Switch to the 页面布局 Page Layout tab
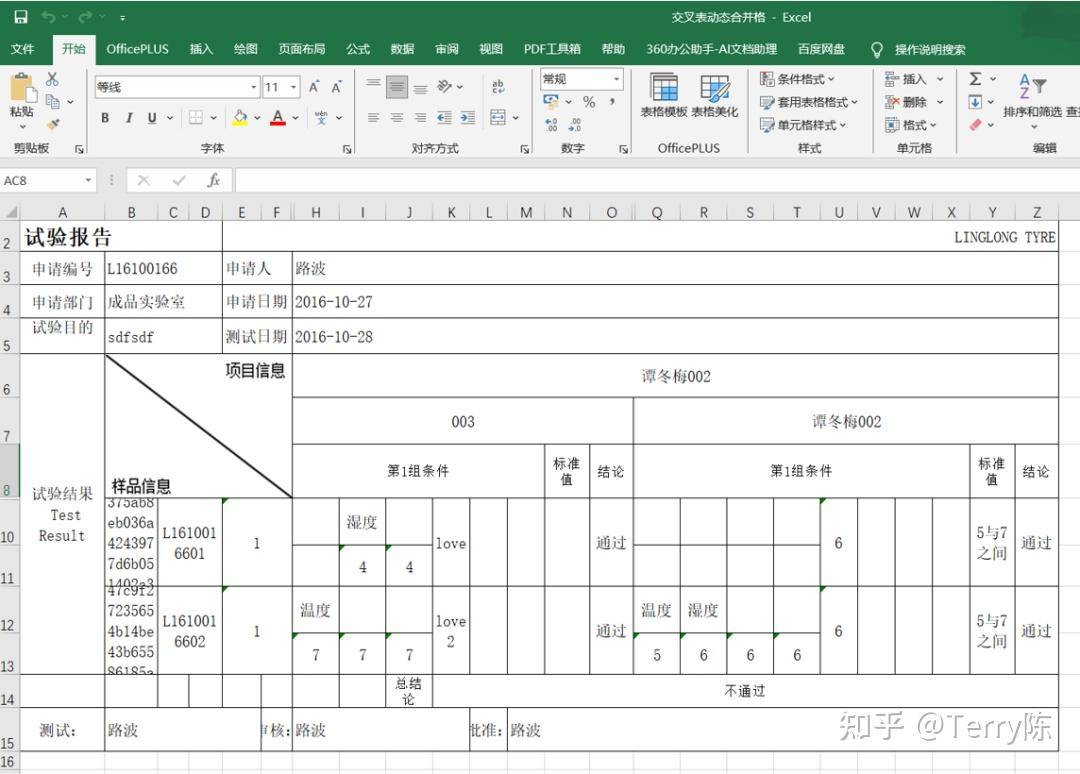The height and width of the screenshot is (774, 1080). [x=302, y=49]
